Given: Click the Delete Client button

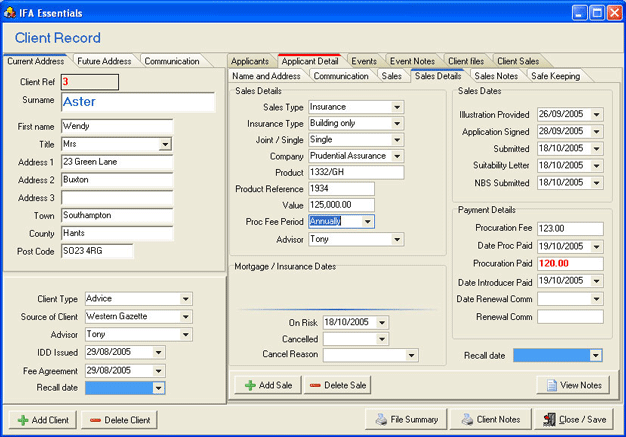Looking at the screenshot, I should 119,420.
